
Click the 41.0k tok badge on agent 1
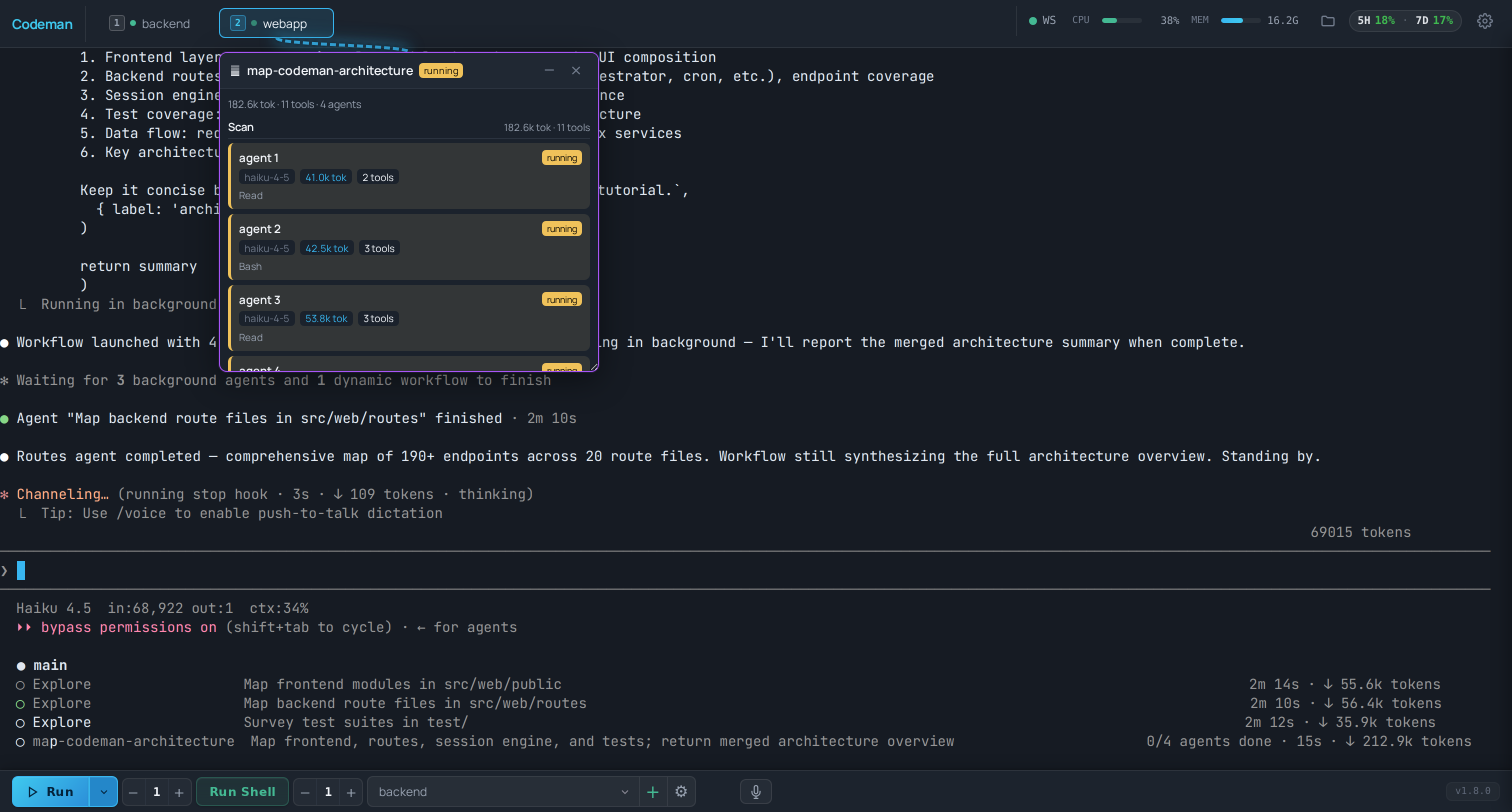(326, 177)
